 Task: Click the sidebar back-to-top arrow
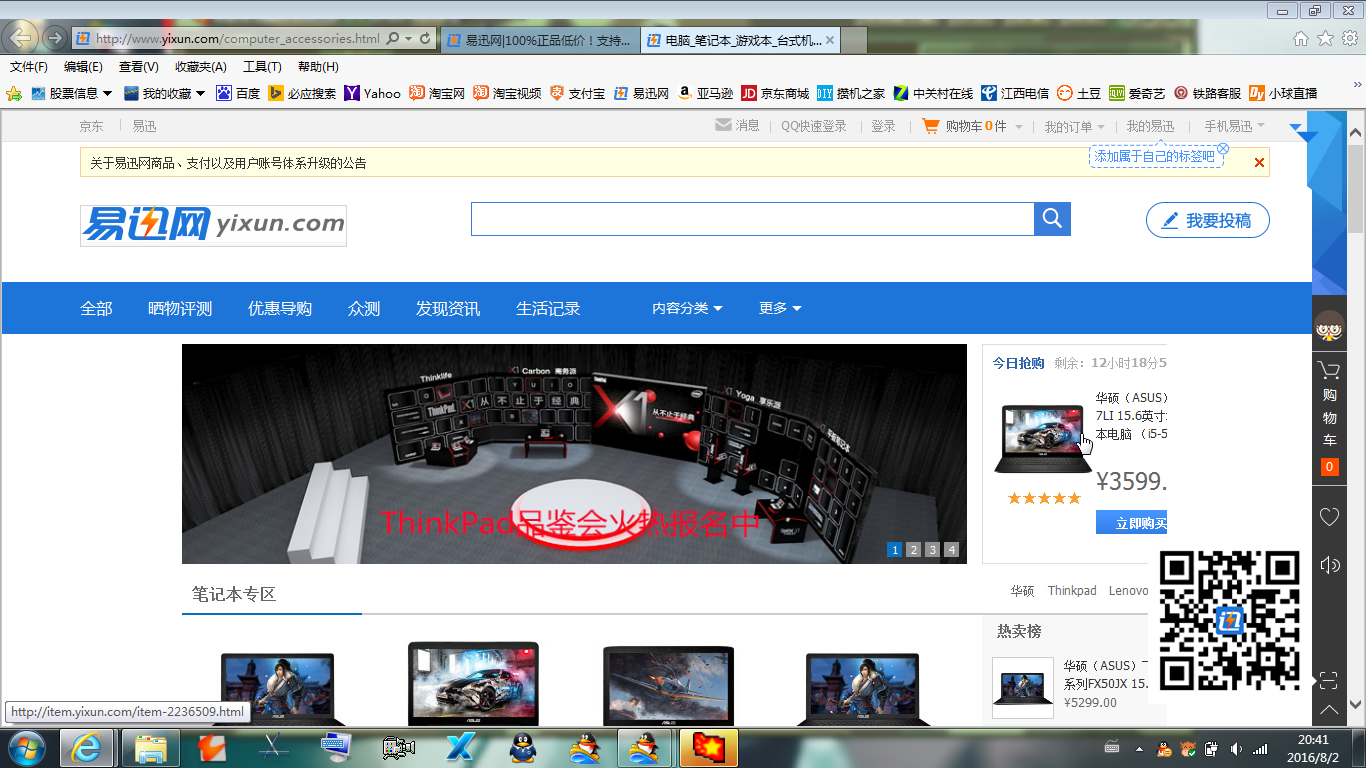coord(1329,710)
